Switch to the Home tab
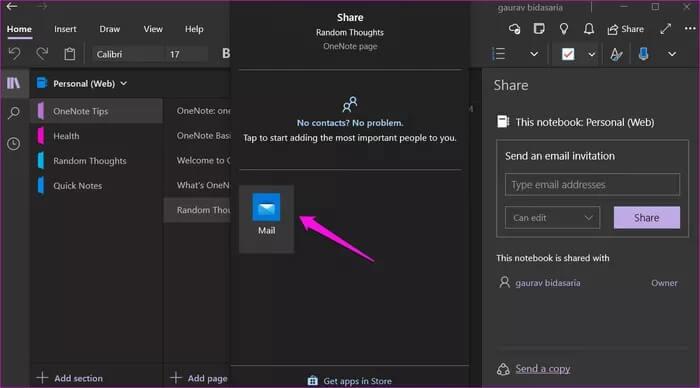Viewport: 700px width, 388px height. click(19, 29)
